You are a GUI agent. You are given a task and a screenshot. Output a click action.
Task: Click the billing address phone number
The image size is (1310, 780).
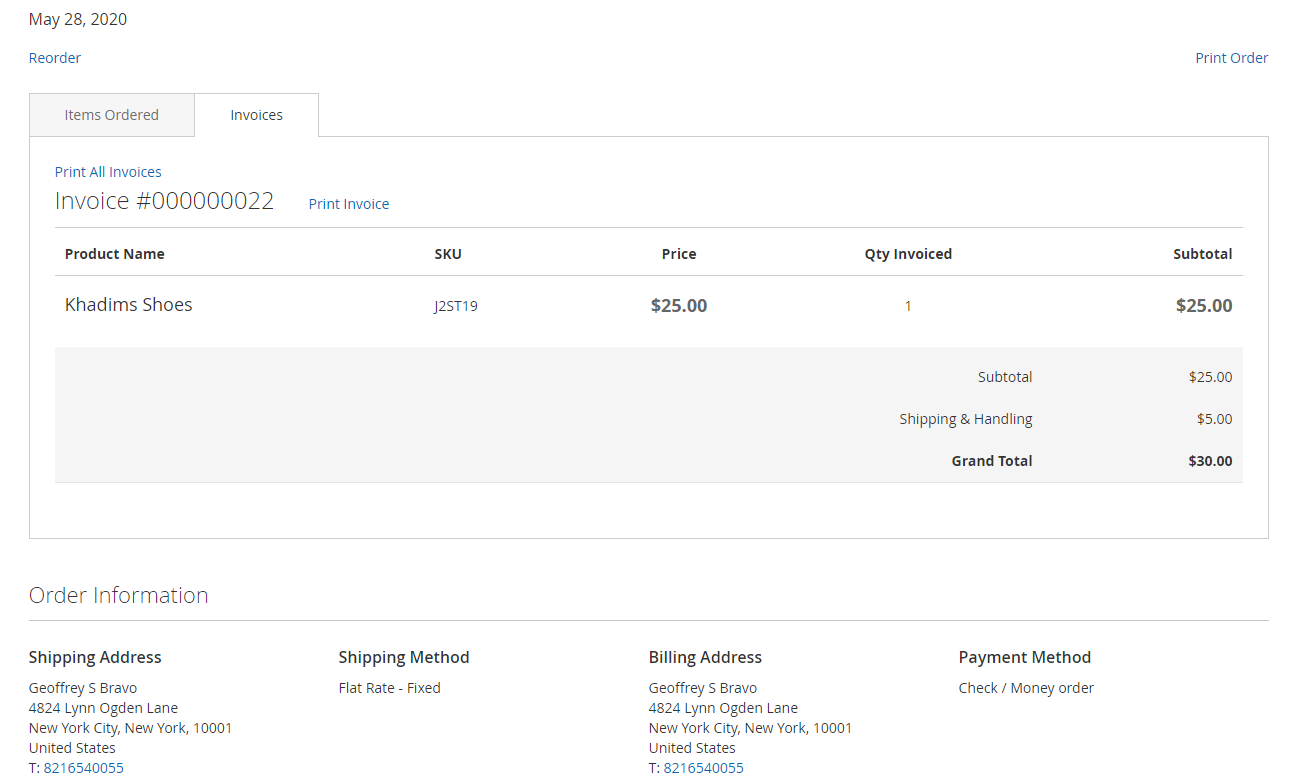coord(704,768)
